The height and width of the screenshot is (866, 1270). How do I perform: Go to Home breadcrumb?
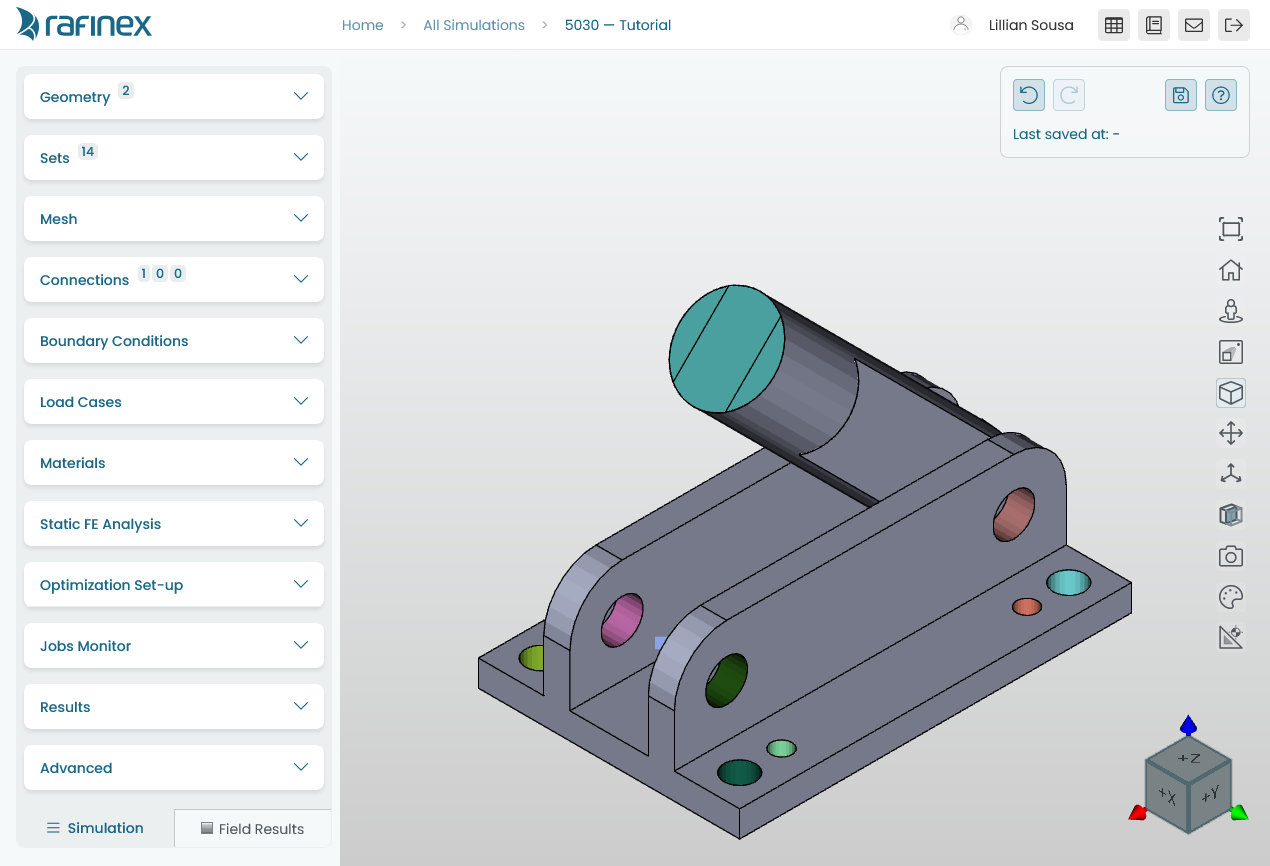click(363, 25)
